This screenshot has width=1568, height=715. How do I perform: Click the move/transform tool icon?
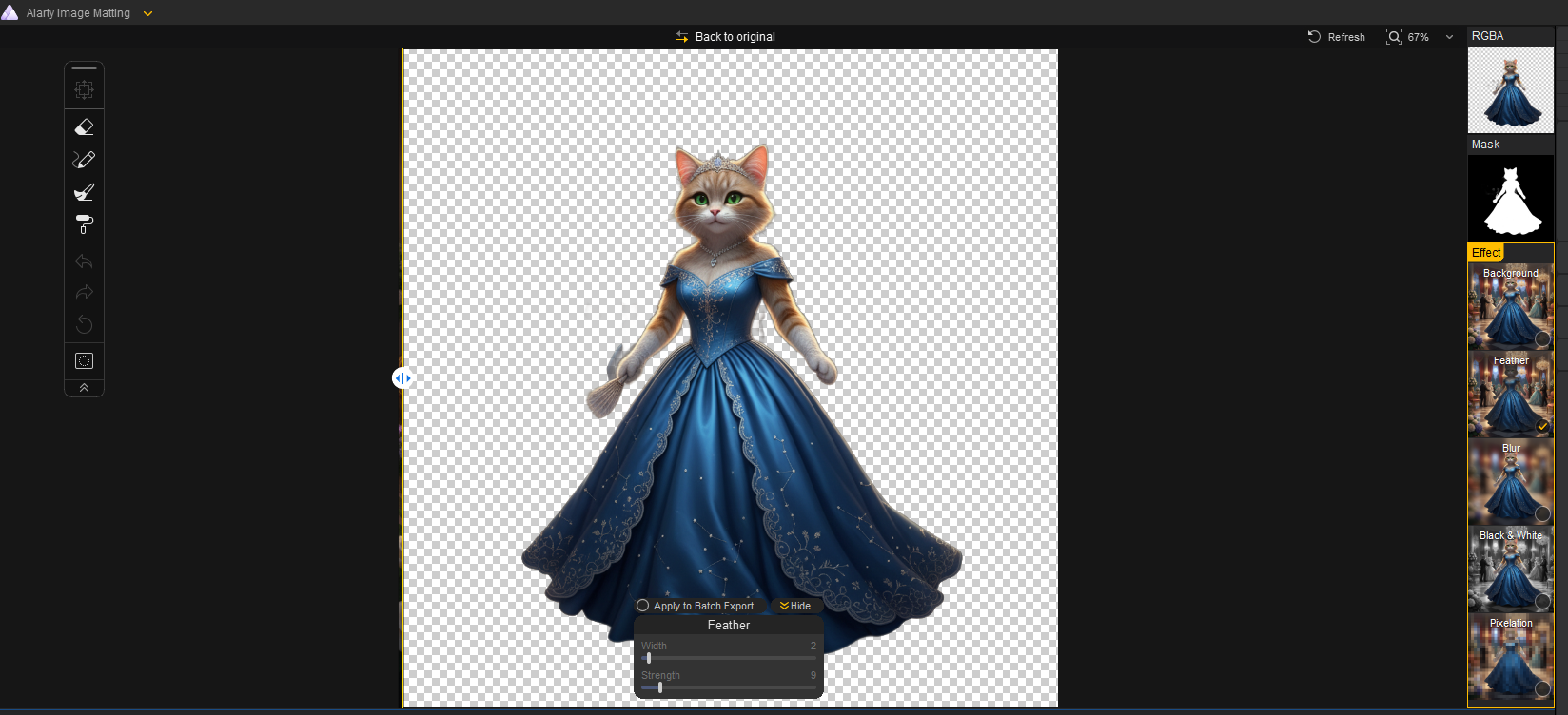(84, 89)
